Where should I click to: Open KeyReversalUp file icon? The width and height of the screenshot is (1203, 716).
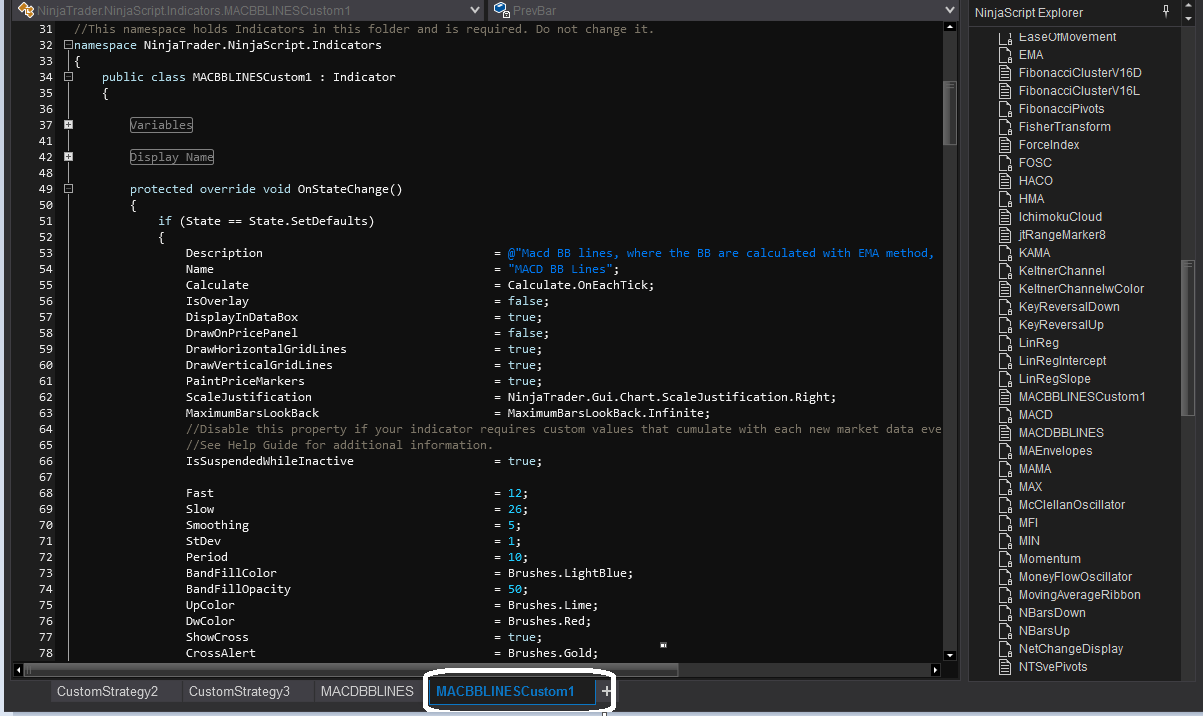click(1006, 325)
